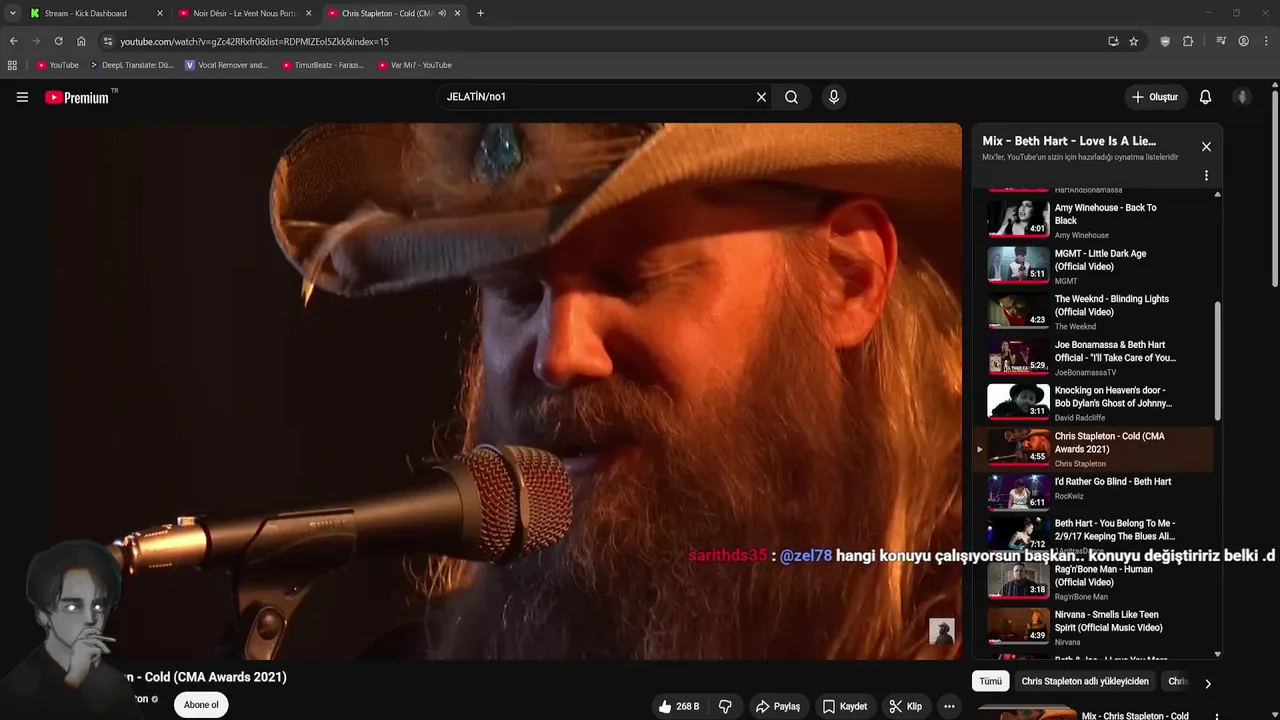Open more video actions menu

tap(949, 706)
